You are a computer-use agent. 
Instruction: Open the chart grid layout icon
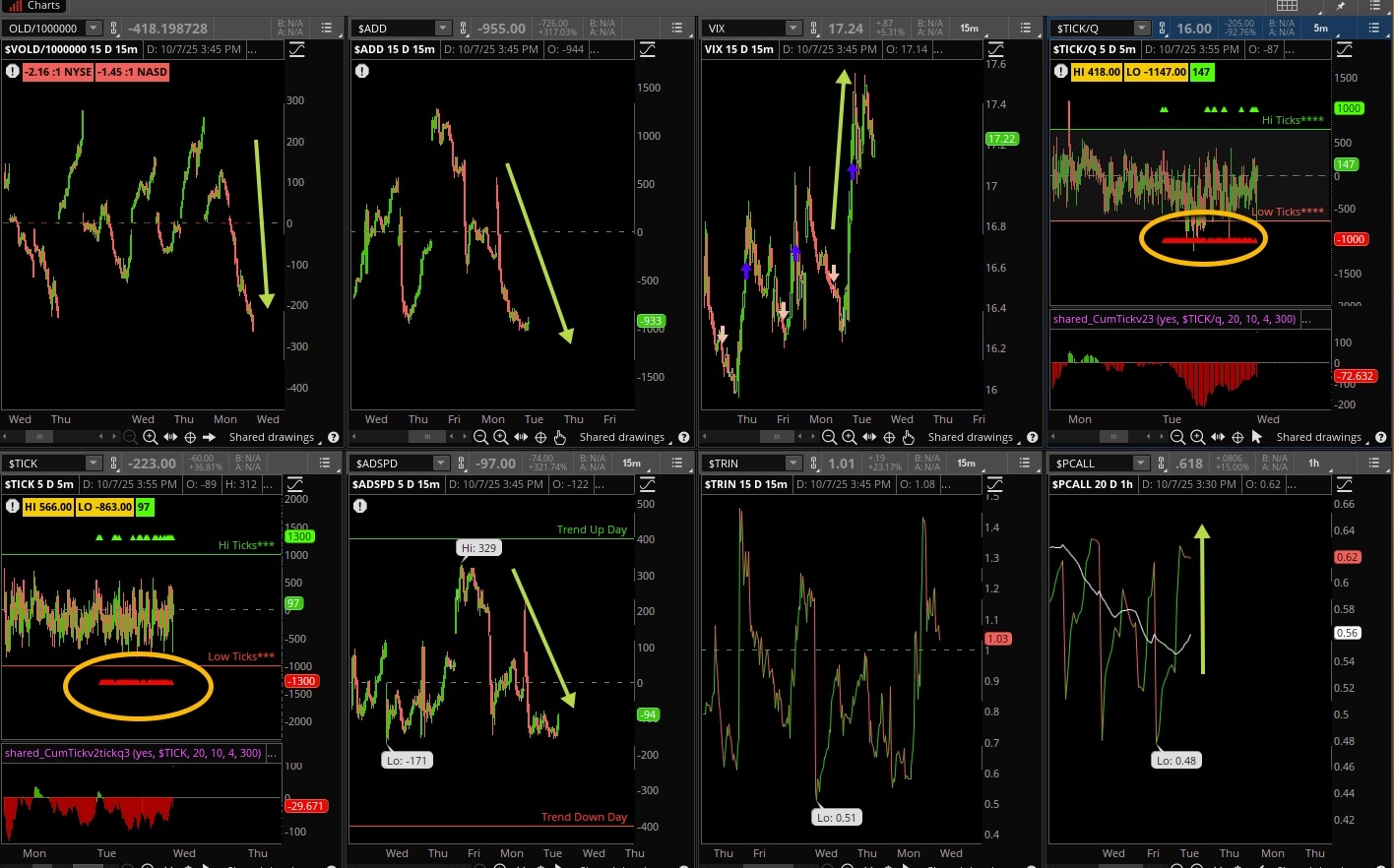1287,6
